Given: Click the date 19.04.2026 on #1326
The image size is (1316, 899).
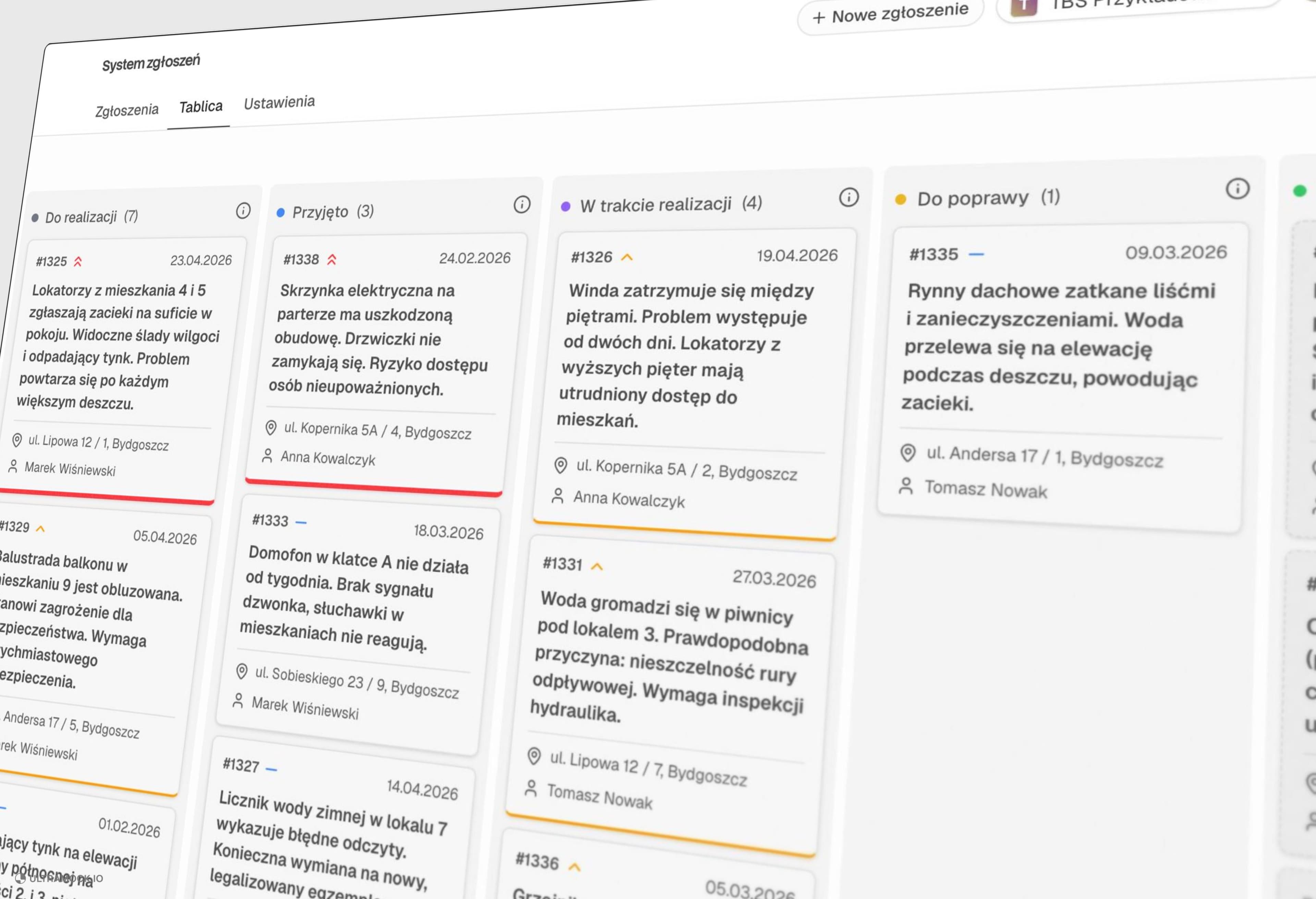Looking at the screenshot, I should point(797,255).
